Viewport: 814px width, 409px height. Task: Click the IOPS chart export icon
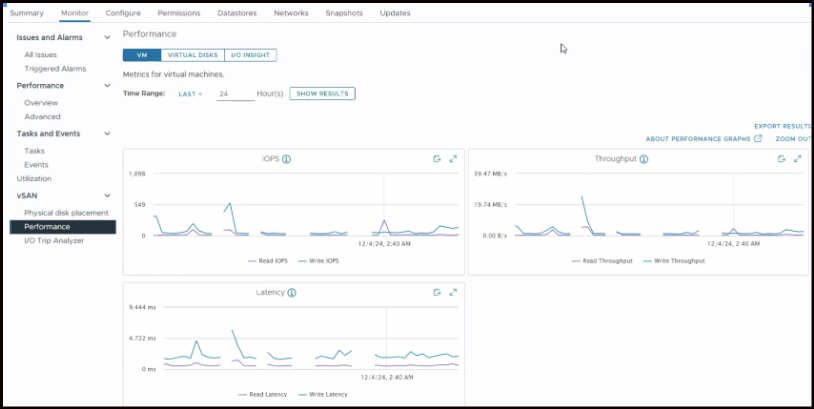tap(437, 159)
